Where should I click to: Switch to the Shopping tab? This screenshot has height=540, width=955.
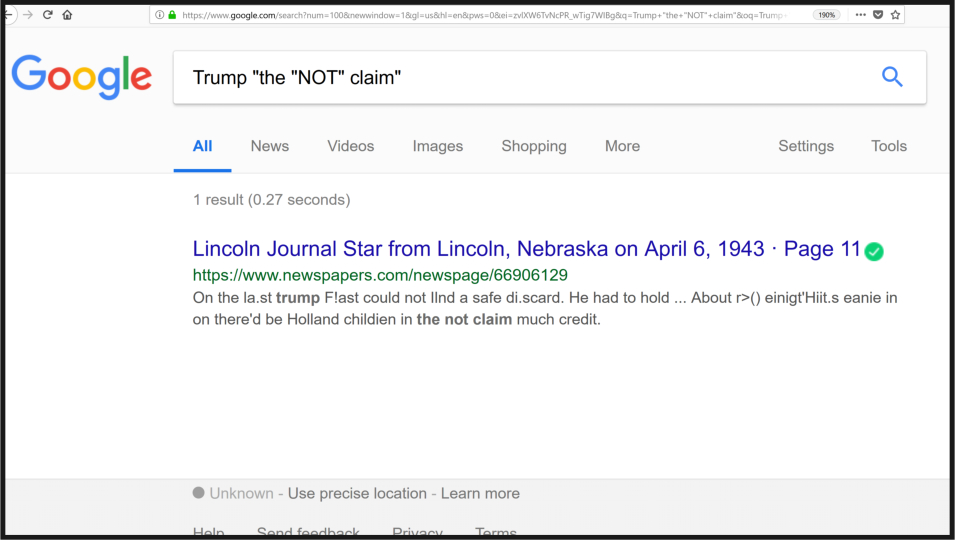pos(534,146)
